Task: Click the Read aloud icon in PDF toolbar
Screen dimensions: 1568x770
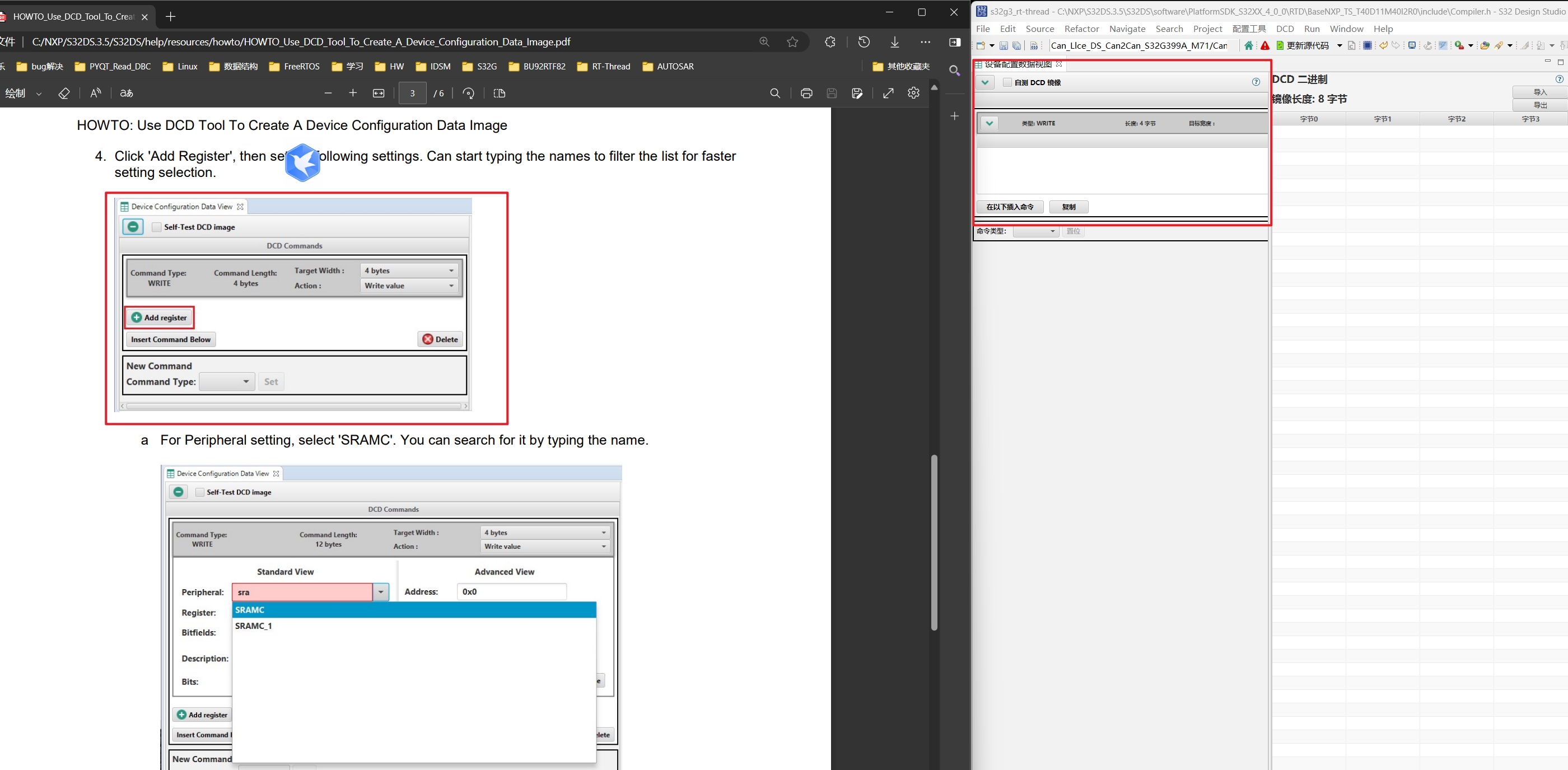Action: tap(96, 93)
